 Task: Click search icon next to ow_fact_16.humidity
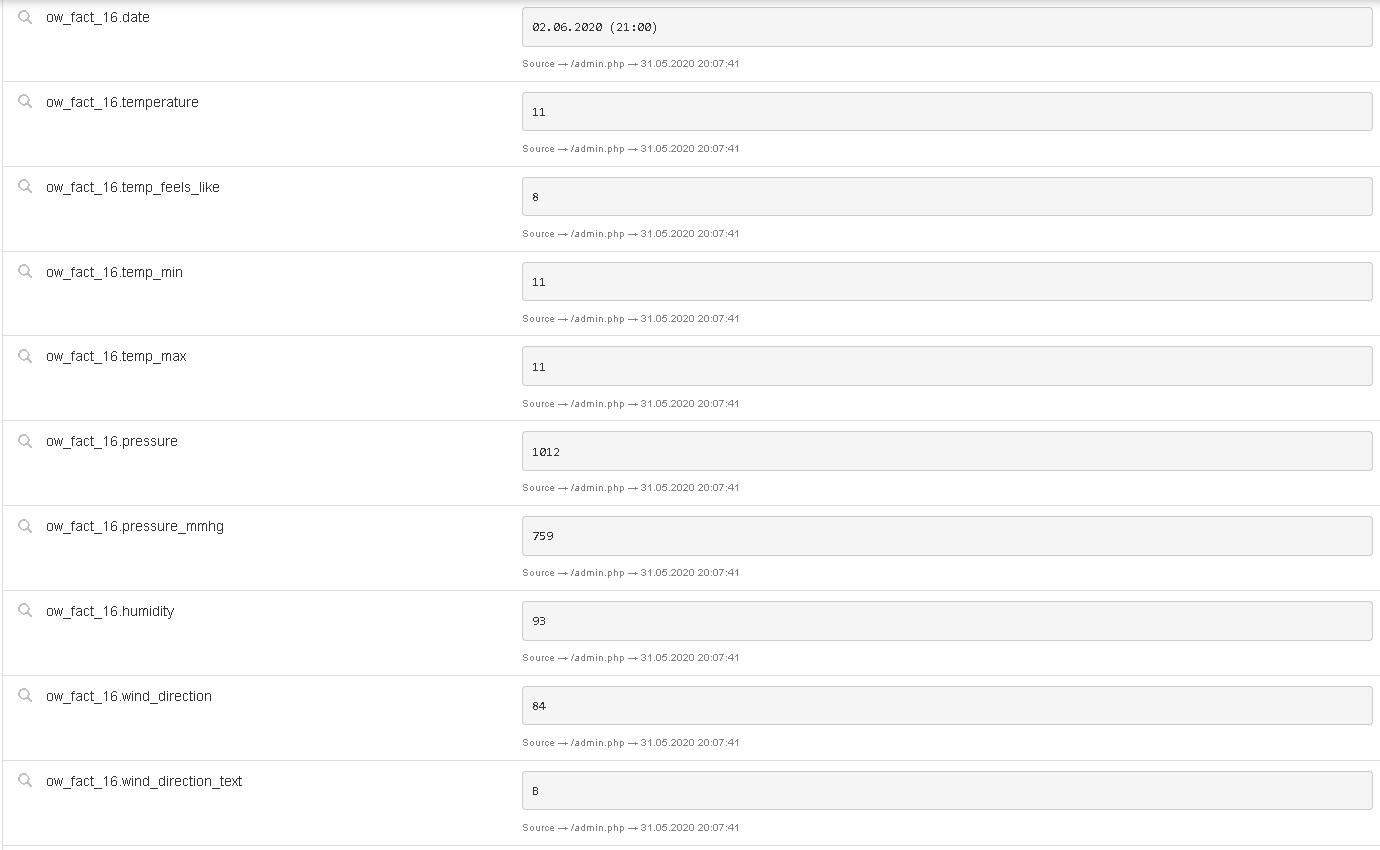[x=26, y=611]
